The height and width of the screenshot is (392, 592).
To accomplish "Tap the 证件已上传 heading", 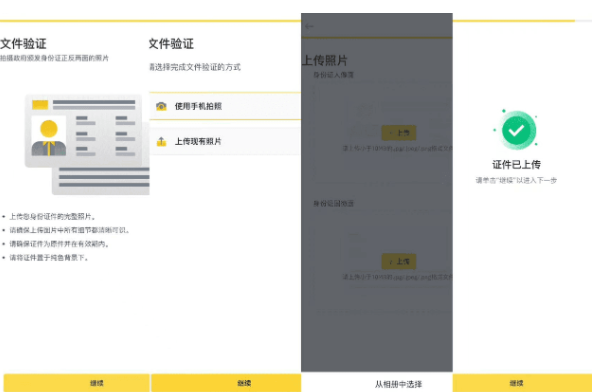I will point(516,165).
